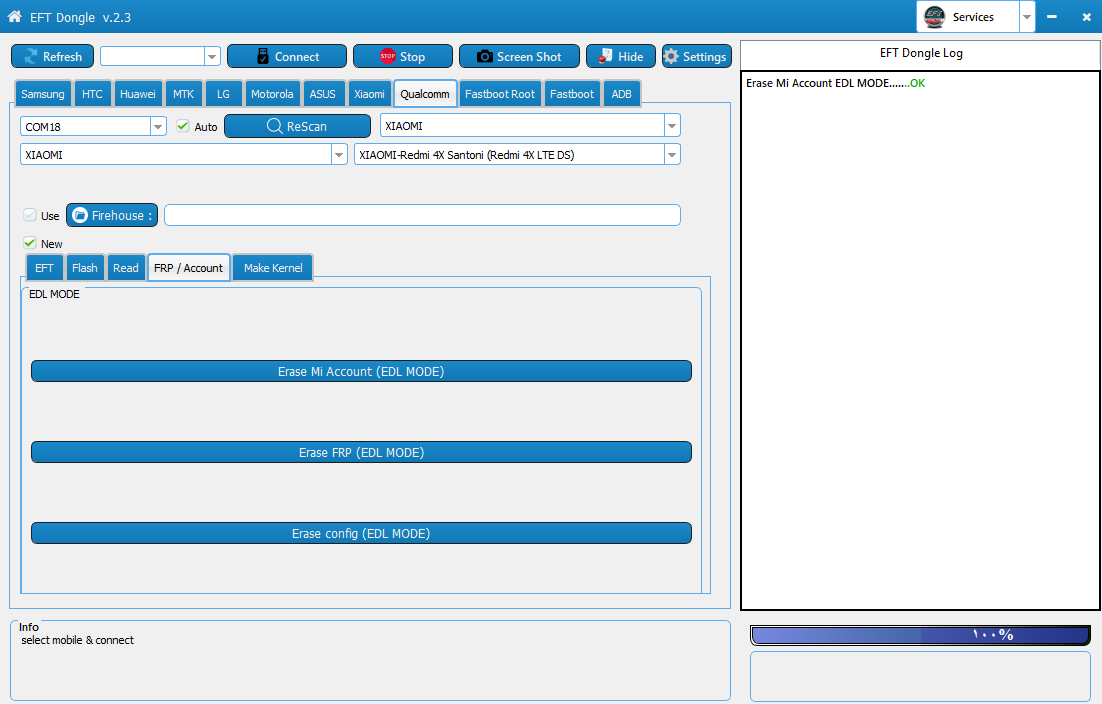1102x704 pixels.
Task: Switch to the ADB tab
Action: 621,93
